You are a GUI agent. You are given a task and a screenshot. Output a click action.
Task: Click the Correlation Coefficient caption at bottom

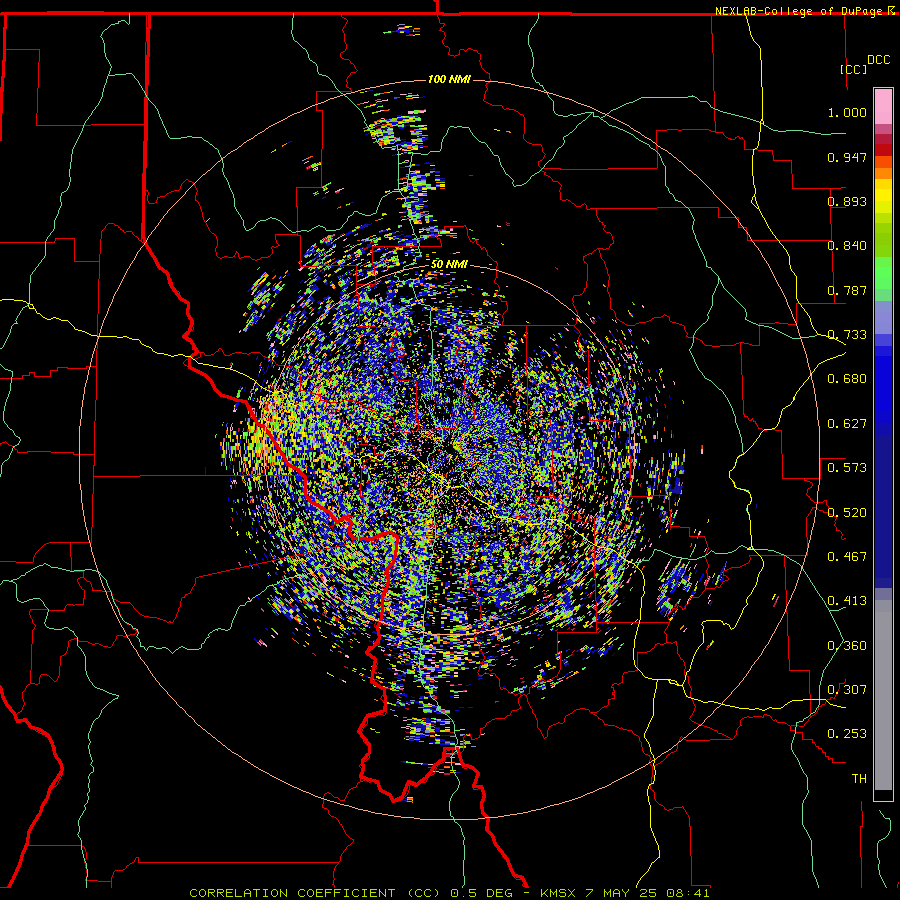[449, 893]
